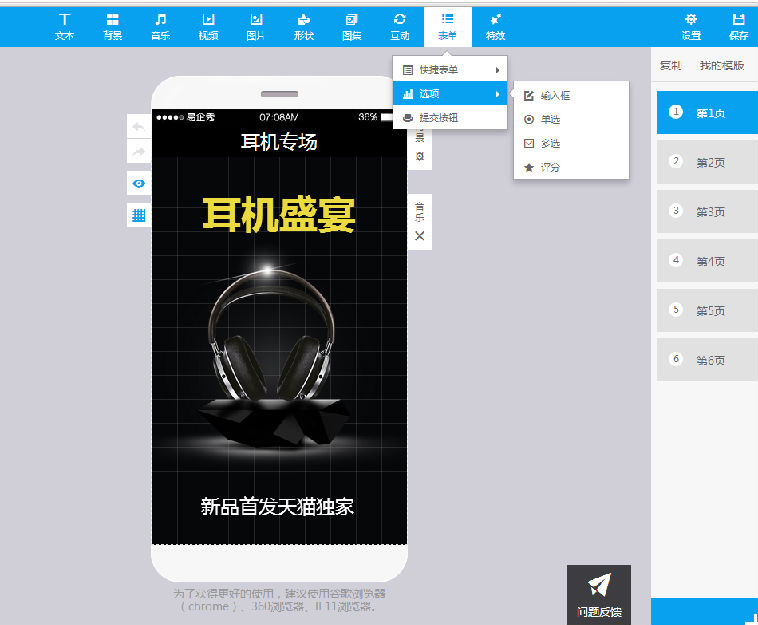Click the undo arrow beside phone

(139, 127)
